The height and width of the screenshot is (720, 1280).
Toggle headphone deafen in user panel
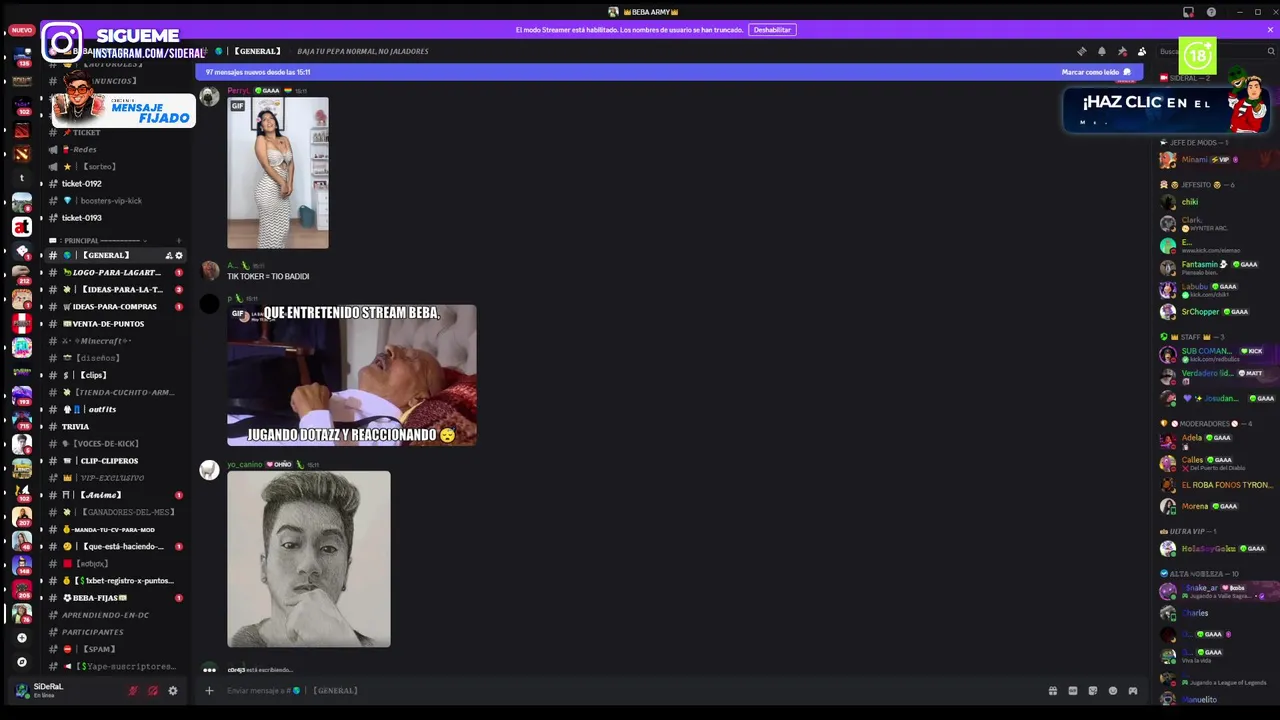tap(152, 690)
